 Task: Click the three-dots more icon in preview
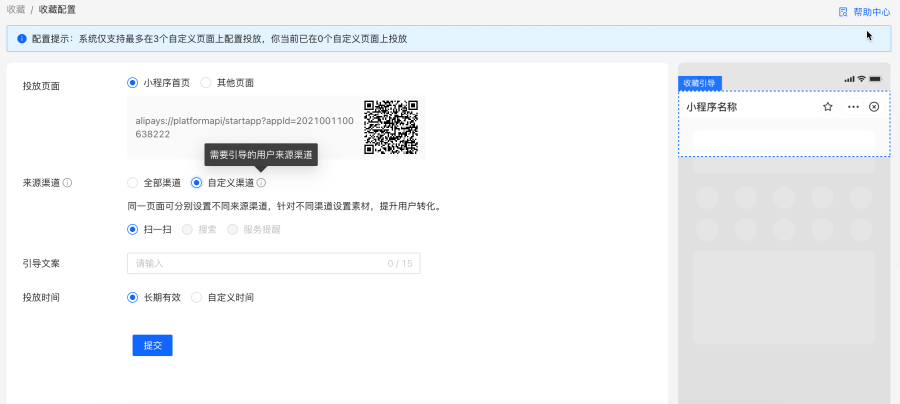pos(854,107)
